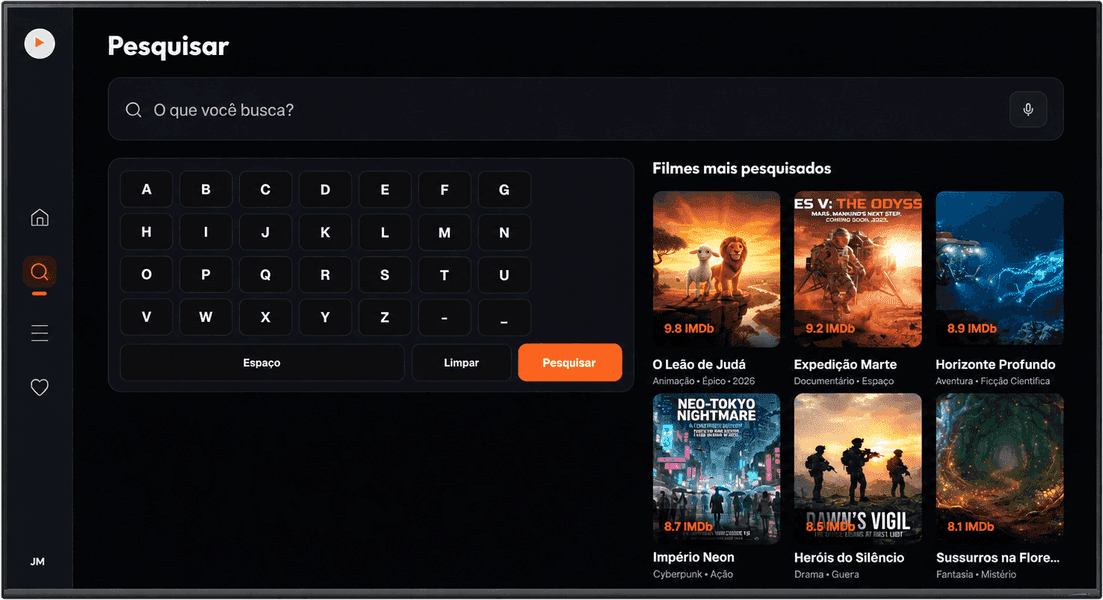Tap the letter U key
The image size is (1103, 600).
504,274
